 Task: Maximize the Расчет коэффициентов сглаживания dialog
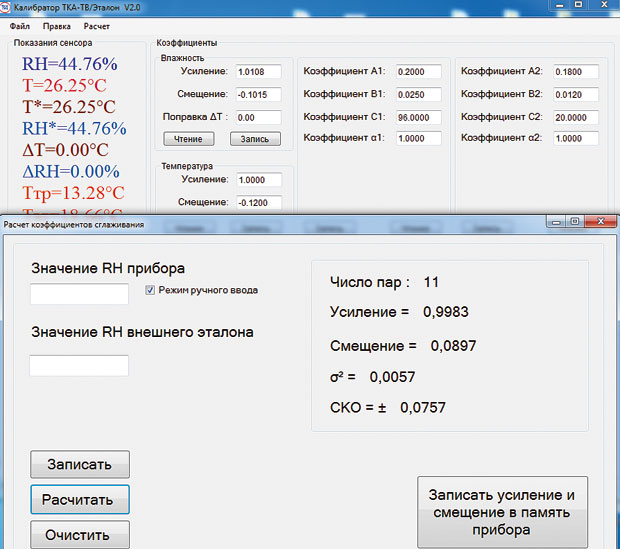575,221
